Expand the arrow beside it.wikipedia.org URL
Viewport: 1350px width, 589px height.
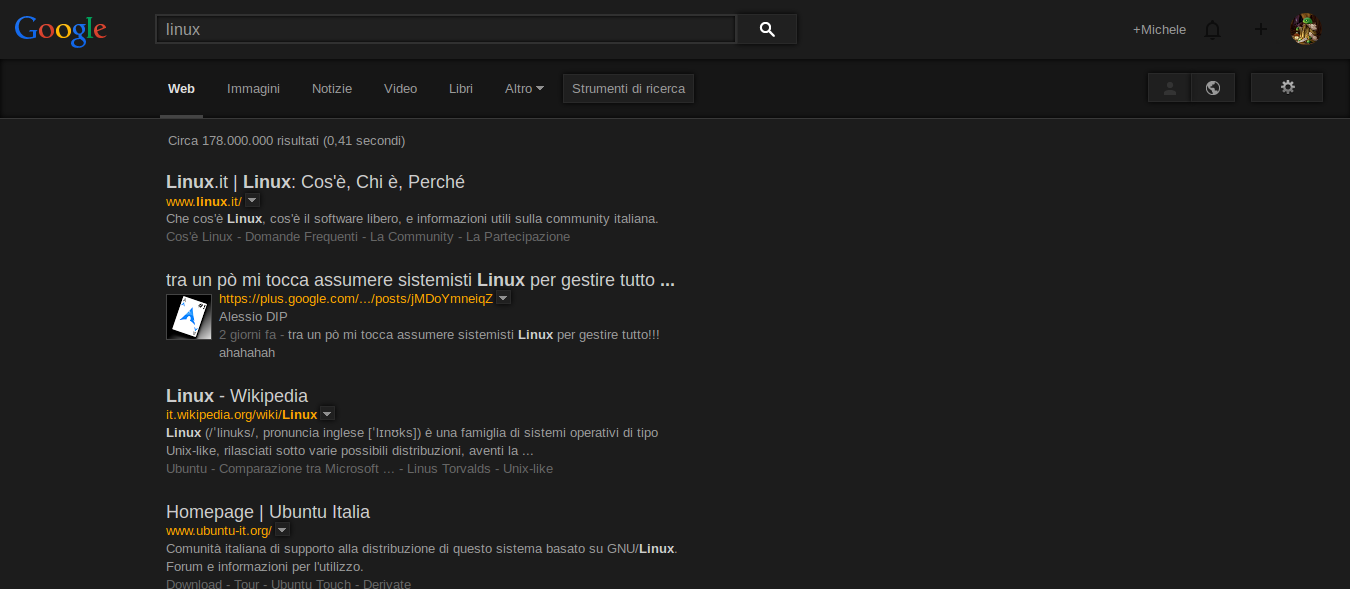tap(327, 414)
